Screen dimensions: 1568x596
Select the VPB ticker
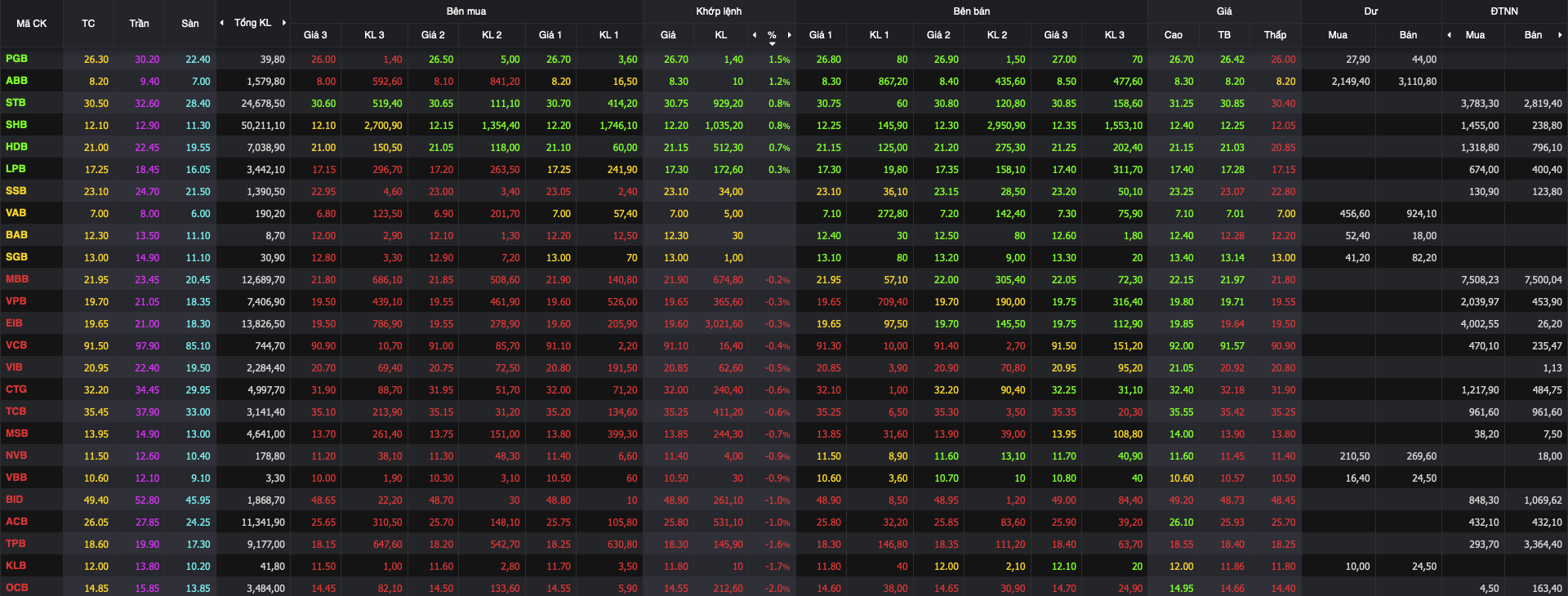pos(16,301)
